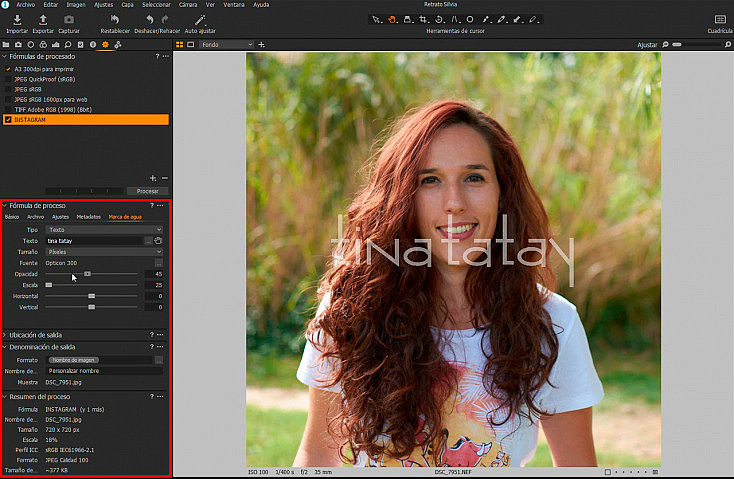Click the Opacidad value field showing 45
Screen dimensions: 734x479
154,274
